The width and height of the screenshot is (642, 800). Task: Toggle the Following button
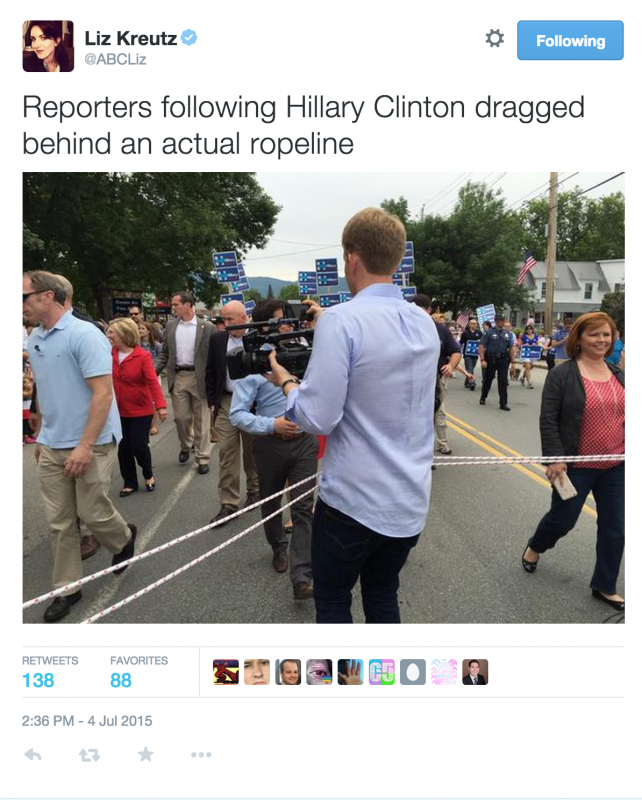[x=570, y=40]
